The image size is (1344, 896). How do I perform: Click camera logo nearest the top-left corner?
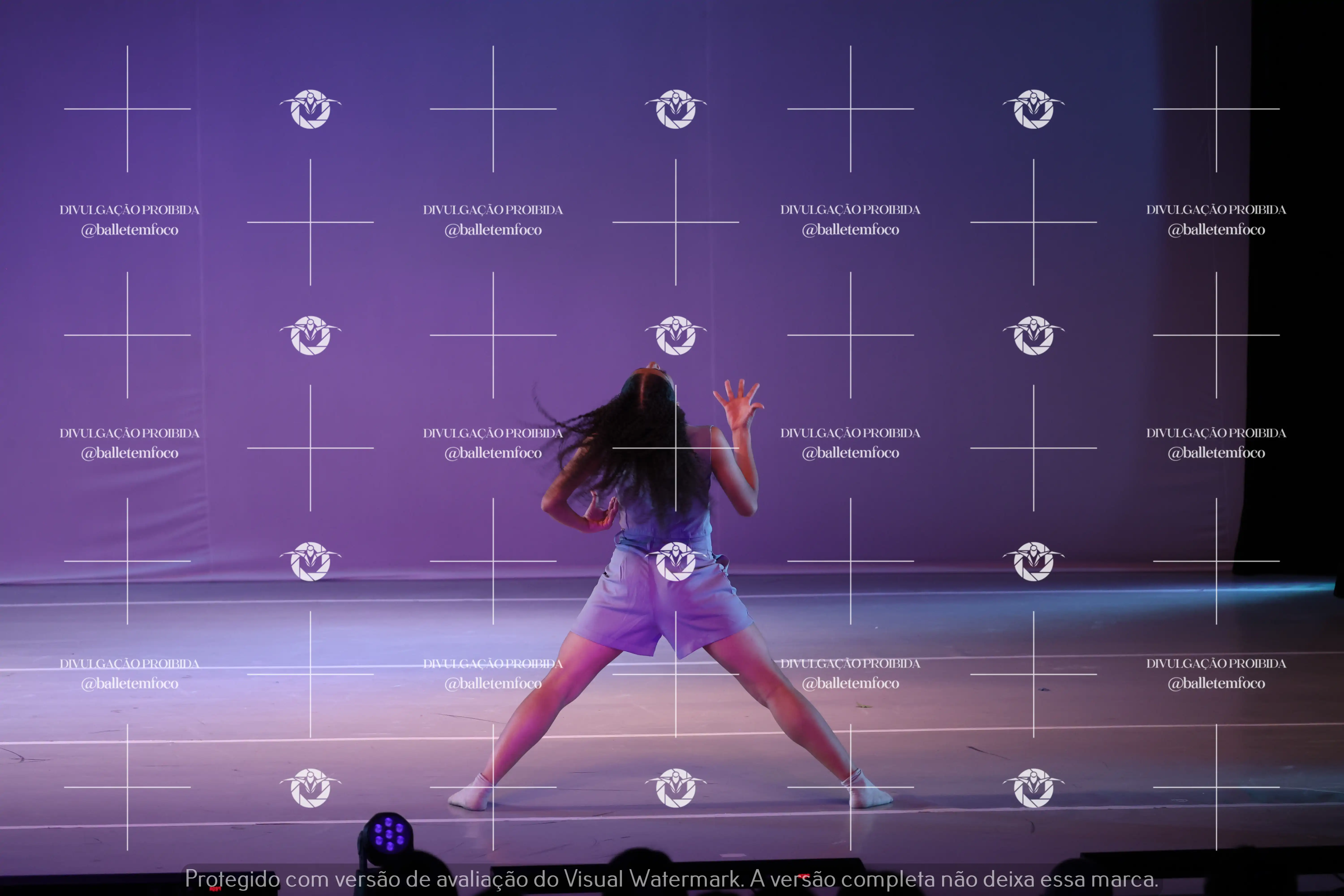click(x=310, y=109)
